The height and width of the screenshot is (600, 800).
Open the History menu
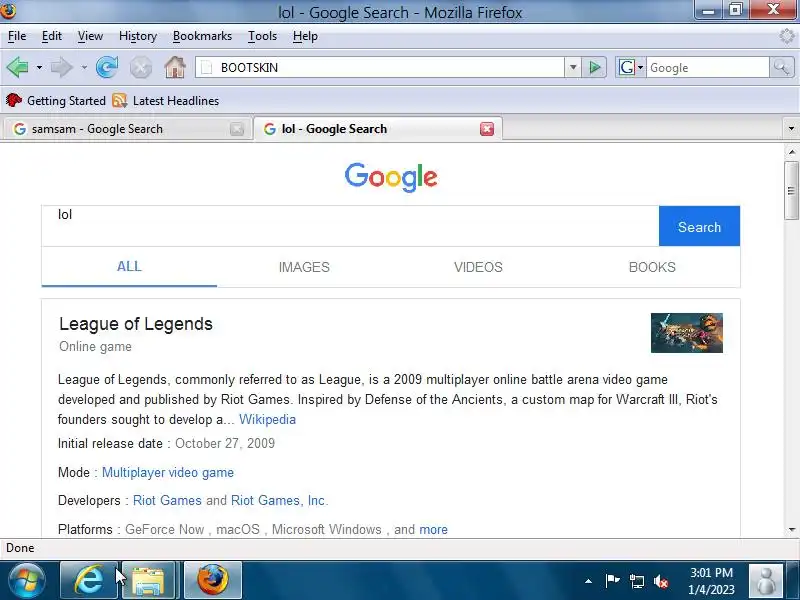coord(138,36)
